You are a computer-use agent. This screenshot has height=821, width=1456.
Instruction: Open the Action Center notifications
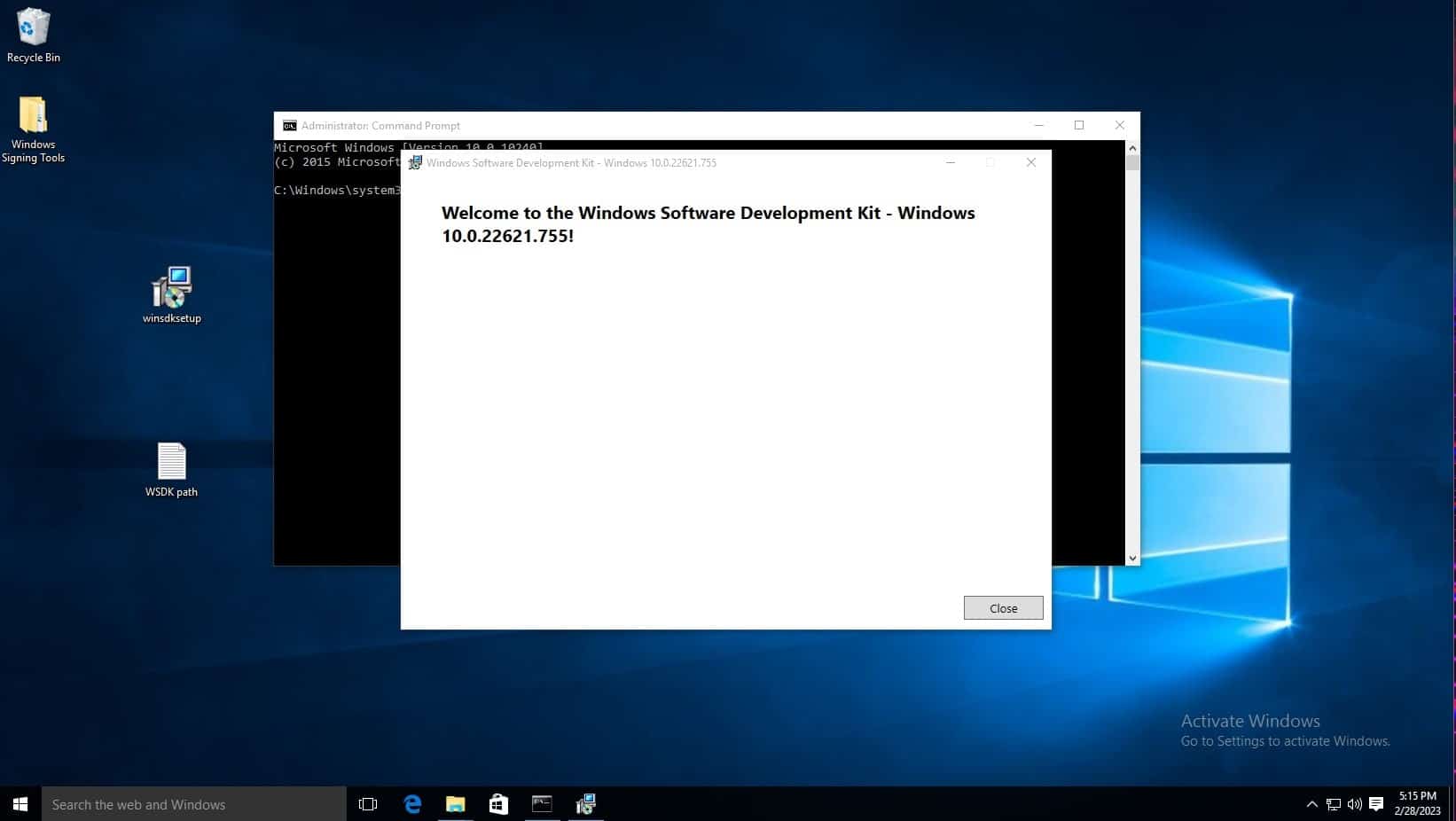tap(1376, 804)
